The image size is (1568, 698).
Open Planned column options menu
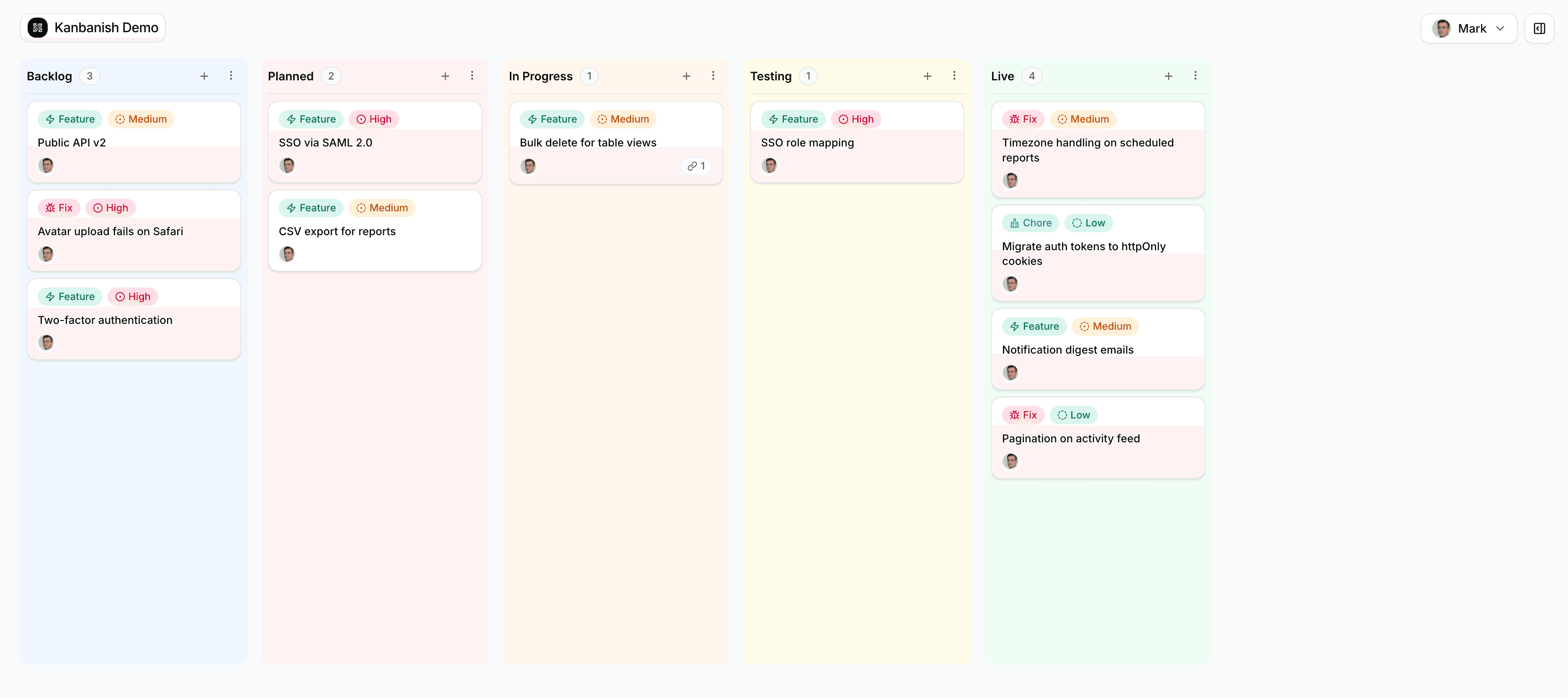pyautogui.click(x=472, y=76)
